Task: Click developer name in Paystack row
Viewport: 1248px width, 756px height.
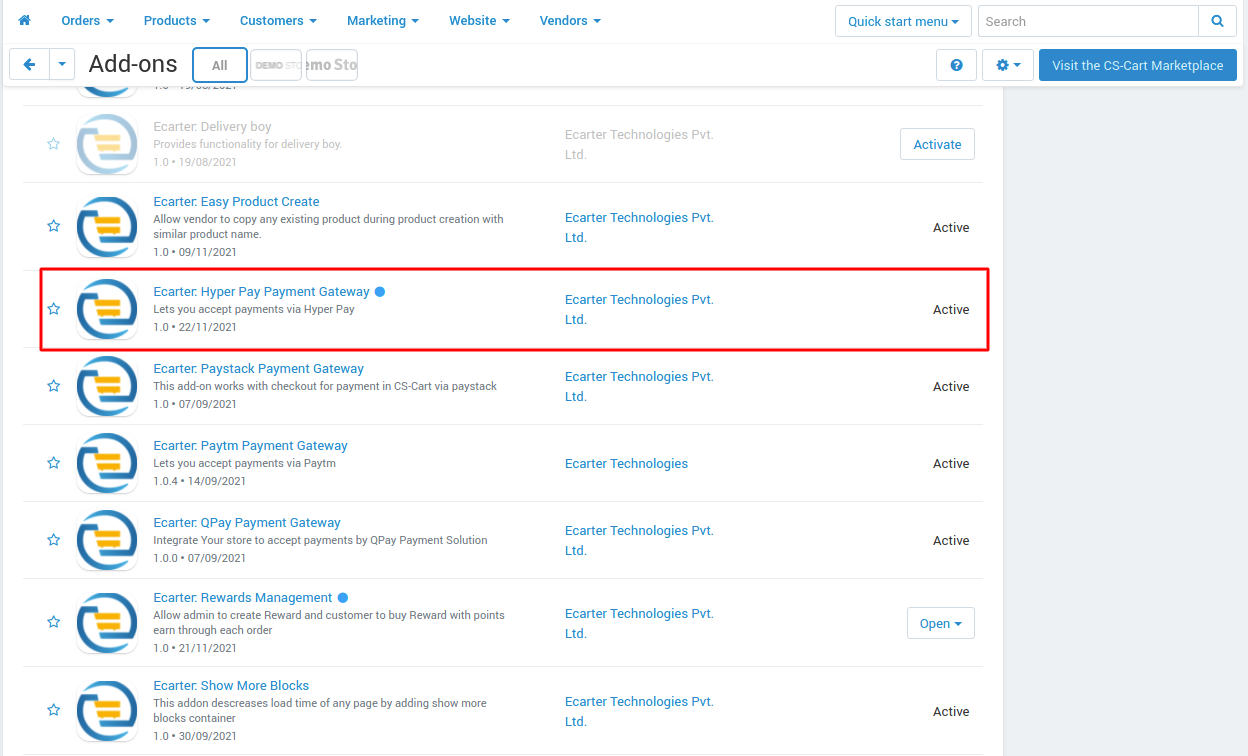Action: [x=639, y=387]
